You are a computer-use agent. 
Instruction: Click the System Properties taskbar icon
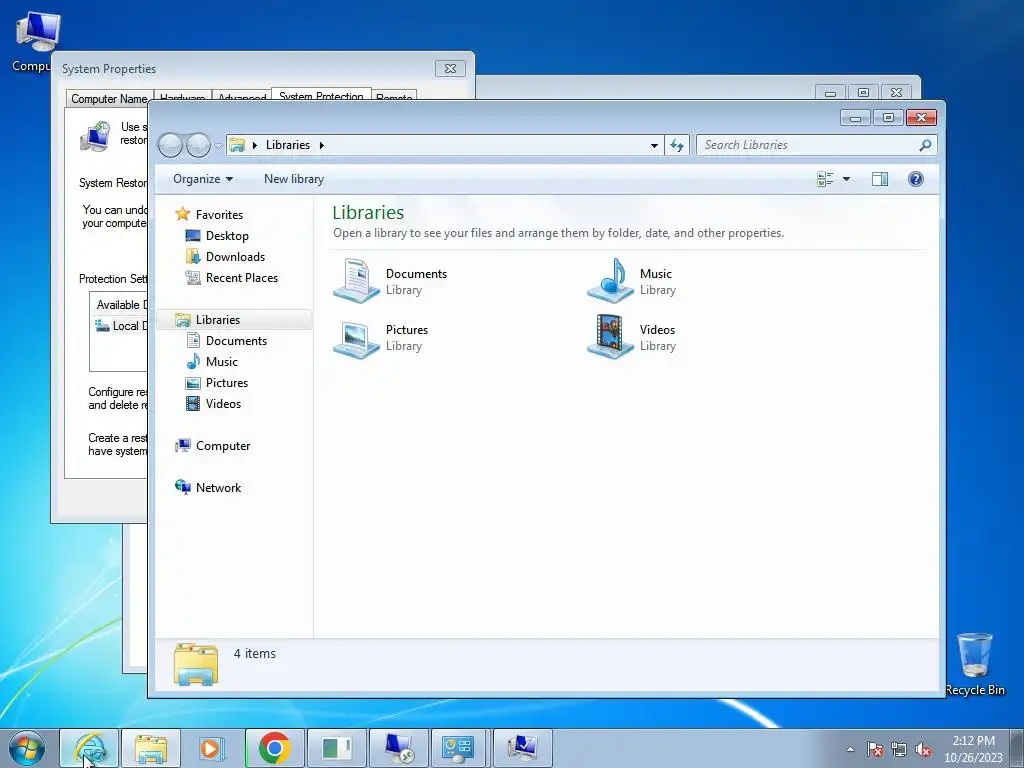pos(522,748)
